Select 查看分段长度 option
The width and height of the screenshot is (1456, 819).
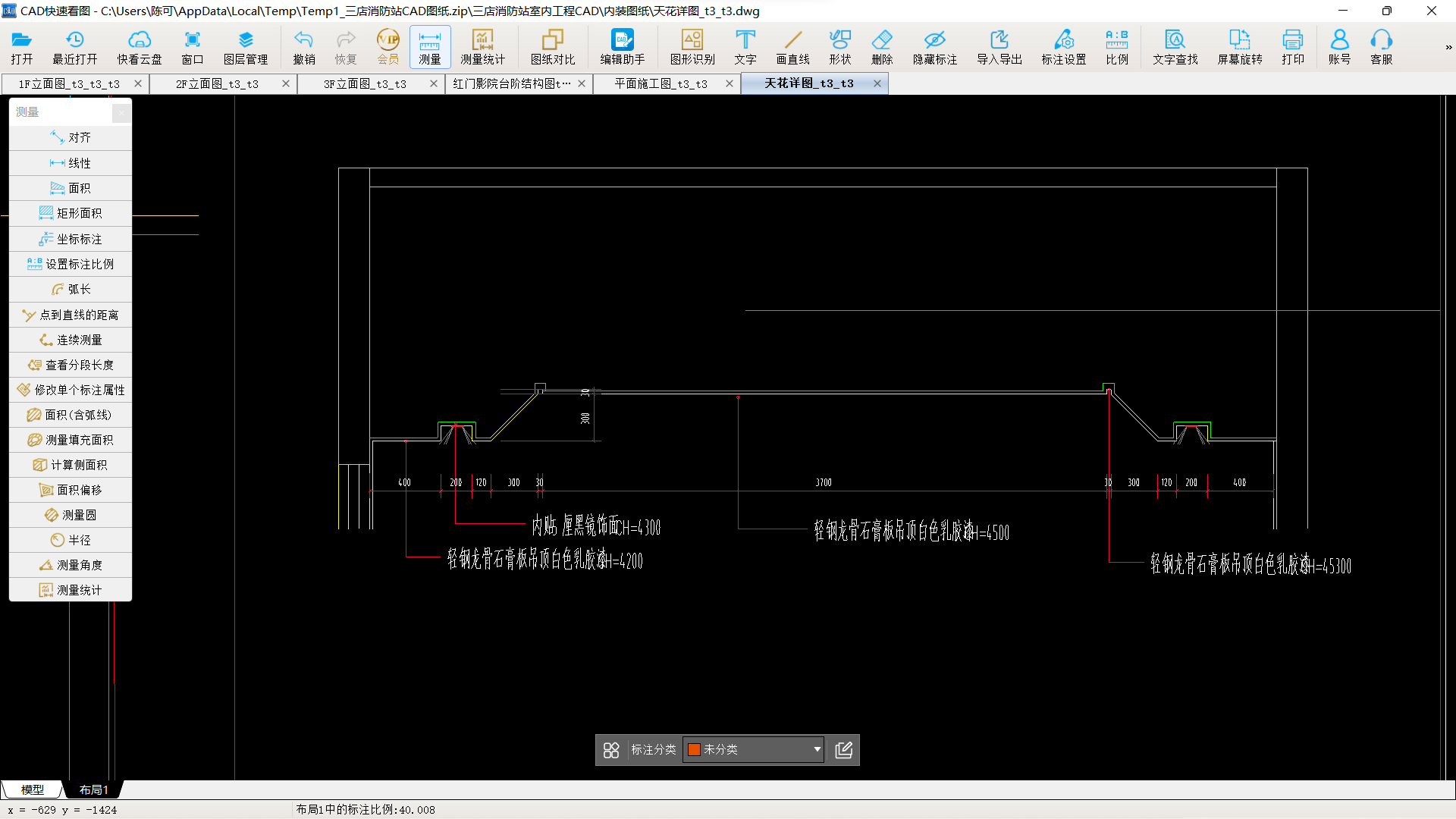tap(71, 365)
